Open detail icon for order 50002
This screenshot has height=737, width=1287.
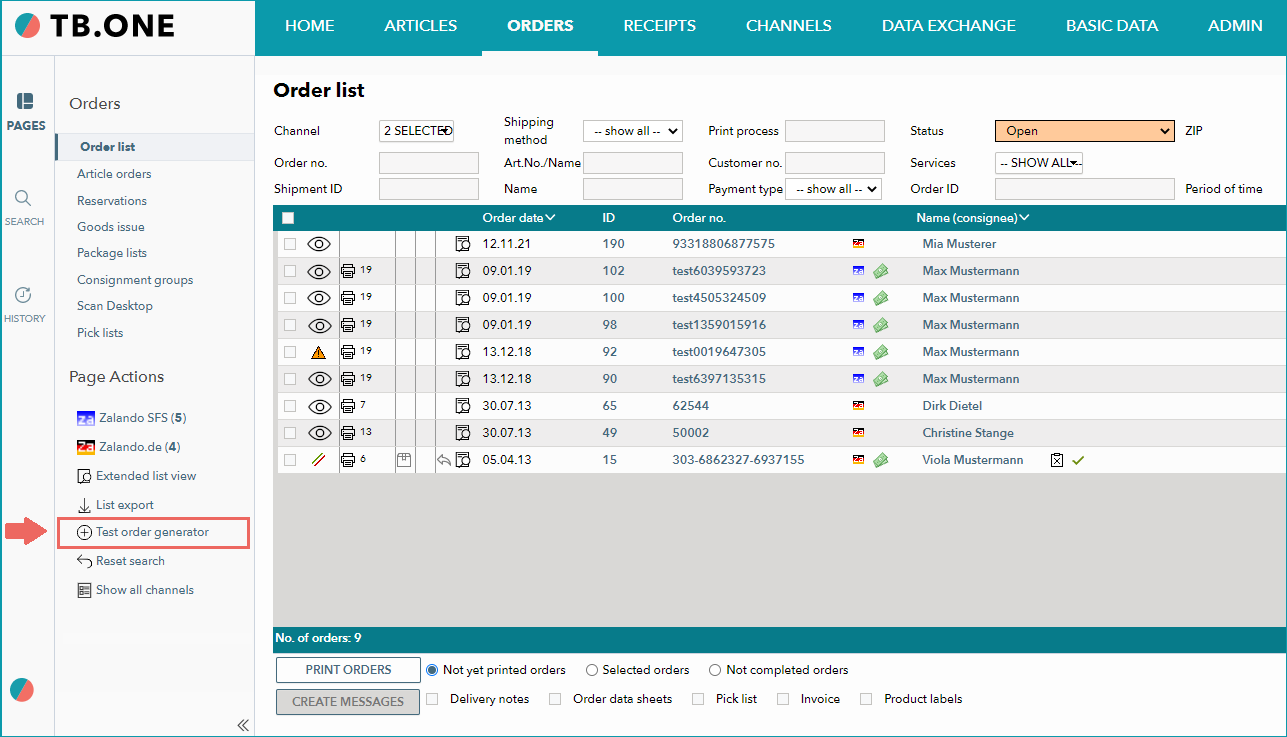pyautogui.click(x=463, y=433)
